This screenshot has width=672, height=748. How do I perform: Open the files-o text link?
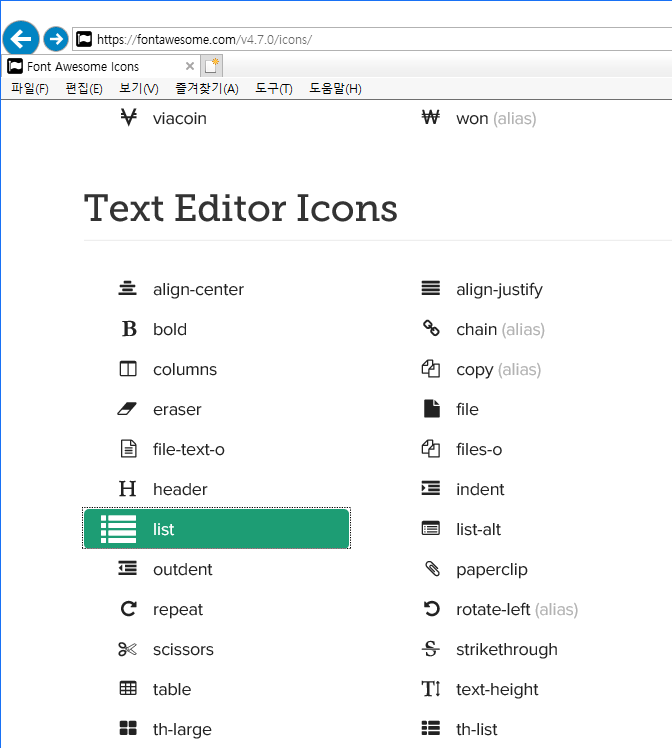[479, 449]
